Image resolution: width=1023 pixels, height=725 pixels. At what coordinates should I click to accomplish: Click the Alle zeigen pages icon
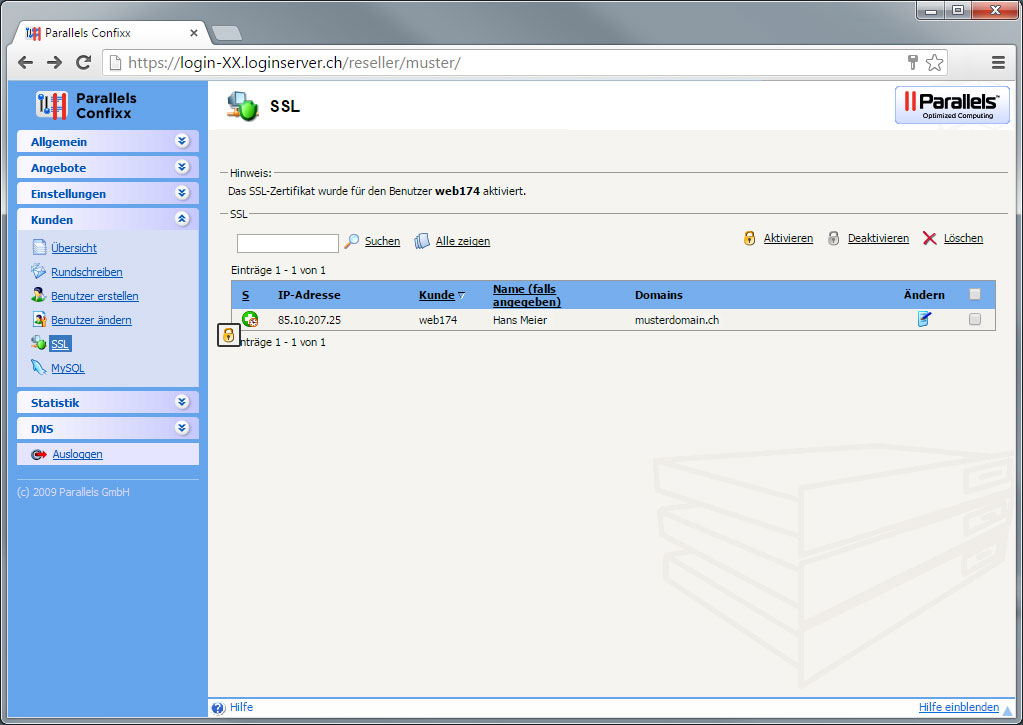pyautogui.click(x=422, y=241)
